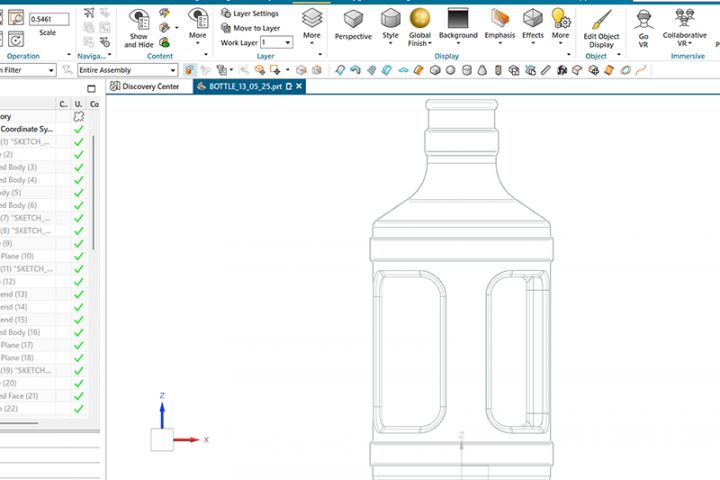Image resolution: width=720 pixels, height=480 pixels.
Task: Select the cone icon in the toolbar
Action: (x=482, y=70)
